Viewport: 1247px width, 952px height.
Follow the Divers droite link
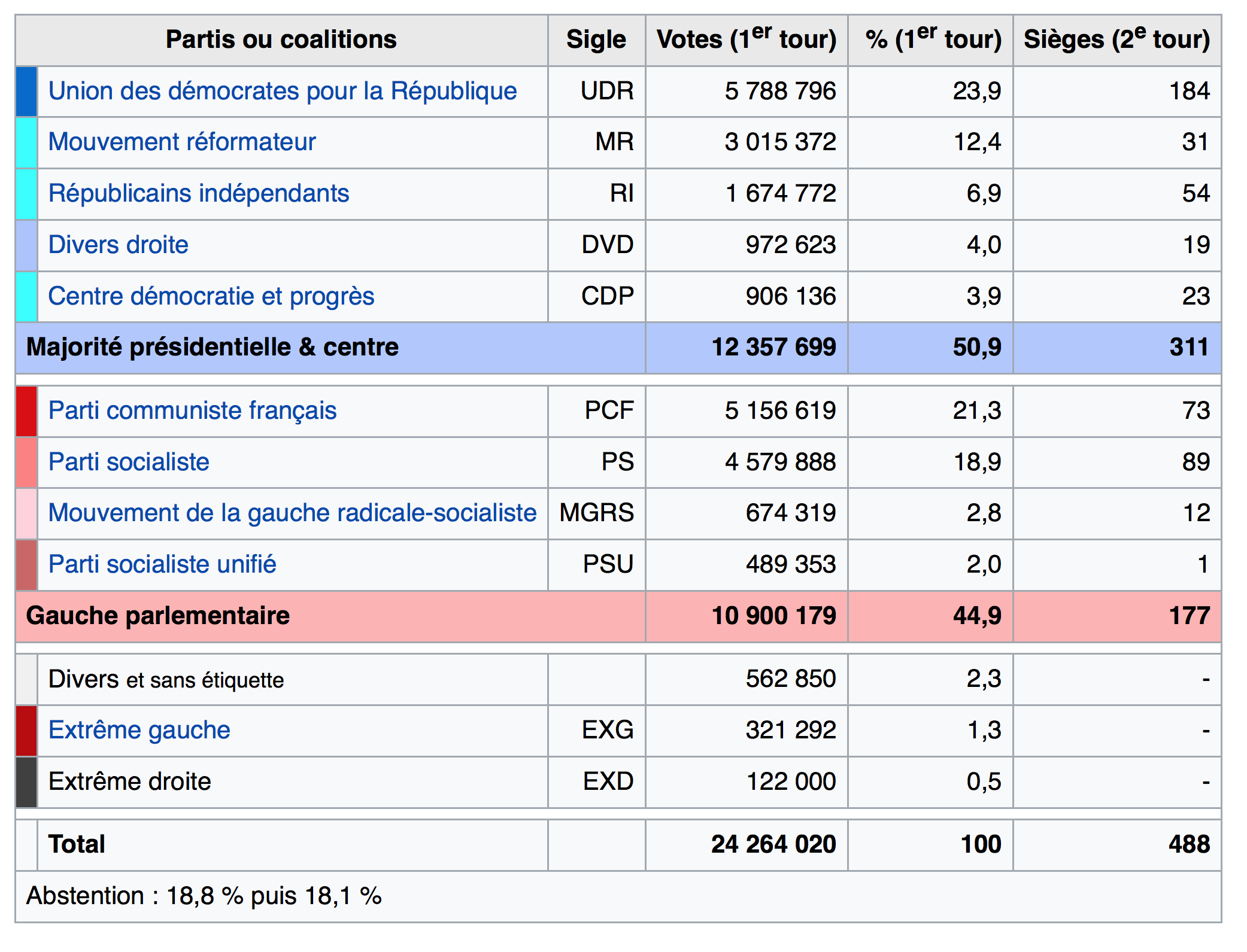[118, 245]
